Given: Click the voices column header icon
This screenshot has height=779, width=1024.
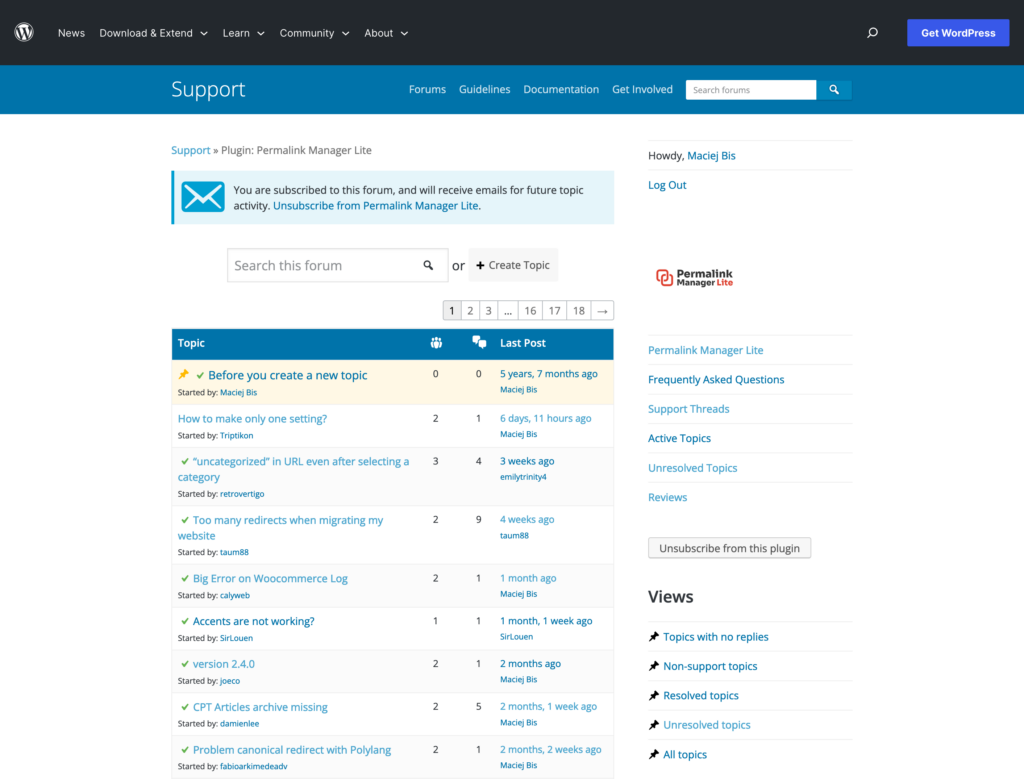Looking at the screenshot, I should [x=436, y=343].
